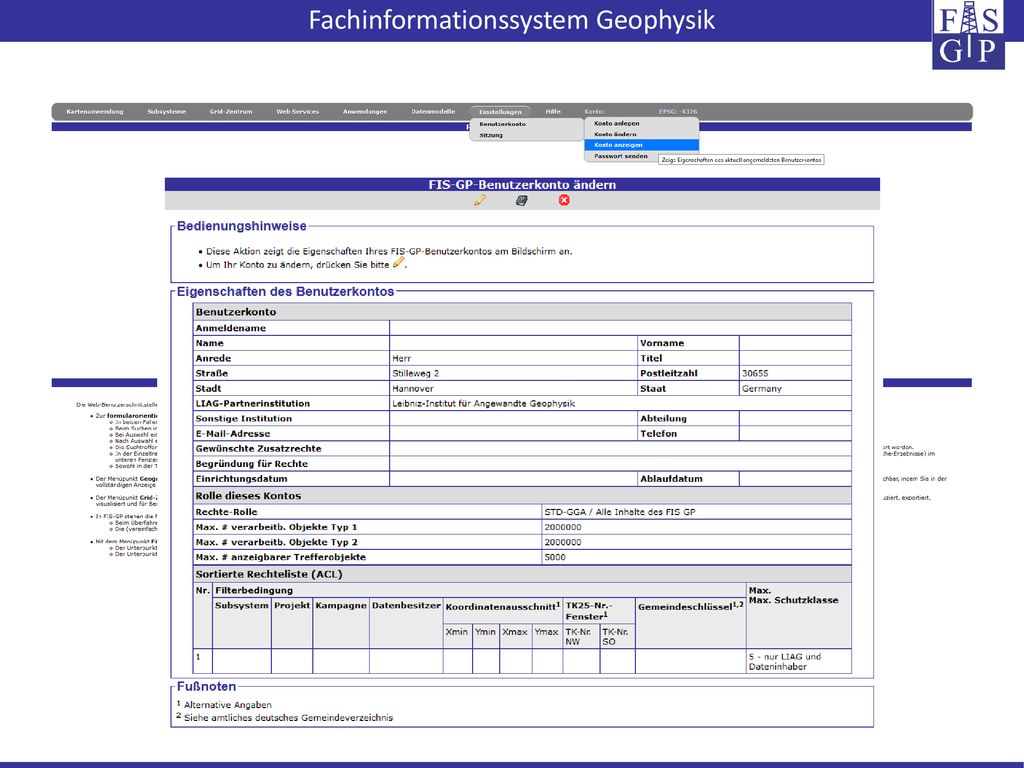Click the Staat value Germany
The image size is (1024, 768).
pyautogui.click(x=761, y=388)
